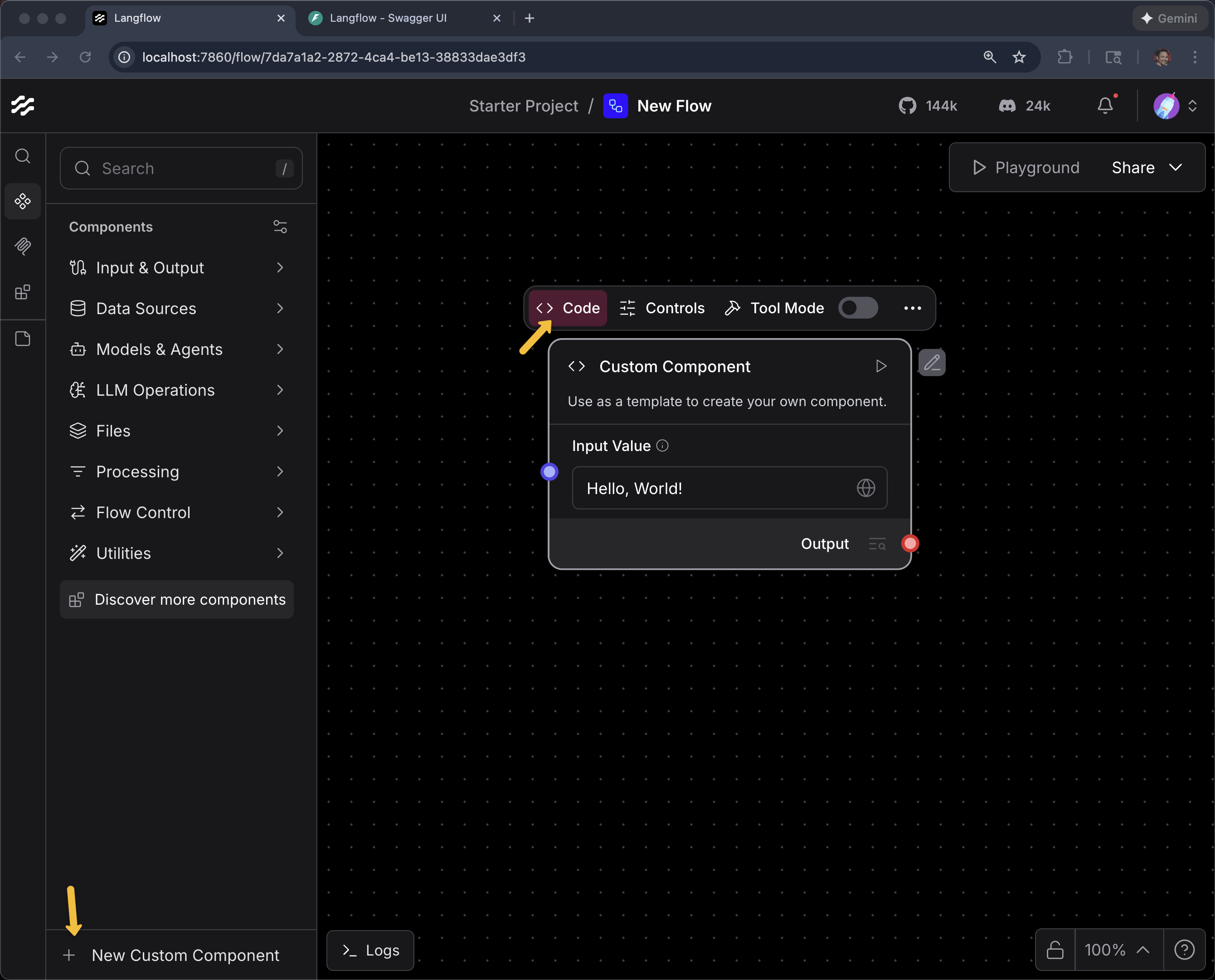Image resolution: width=1215 pixels, height=980 pixels.
Task: Click the GitHub 144k stars icon
Action: 908,106
